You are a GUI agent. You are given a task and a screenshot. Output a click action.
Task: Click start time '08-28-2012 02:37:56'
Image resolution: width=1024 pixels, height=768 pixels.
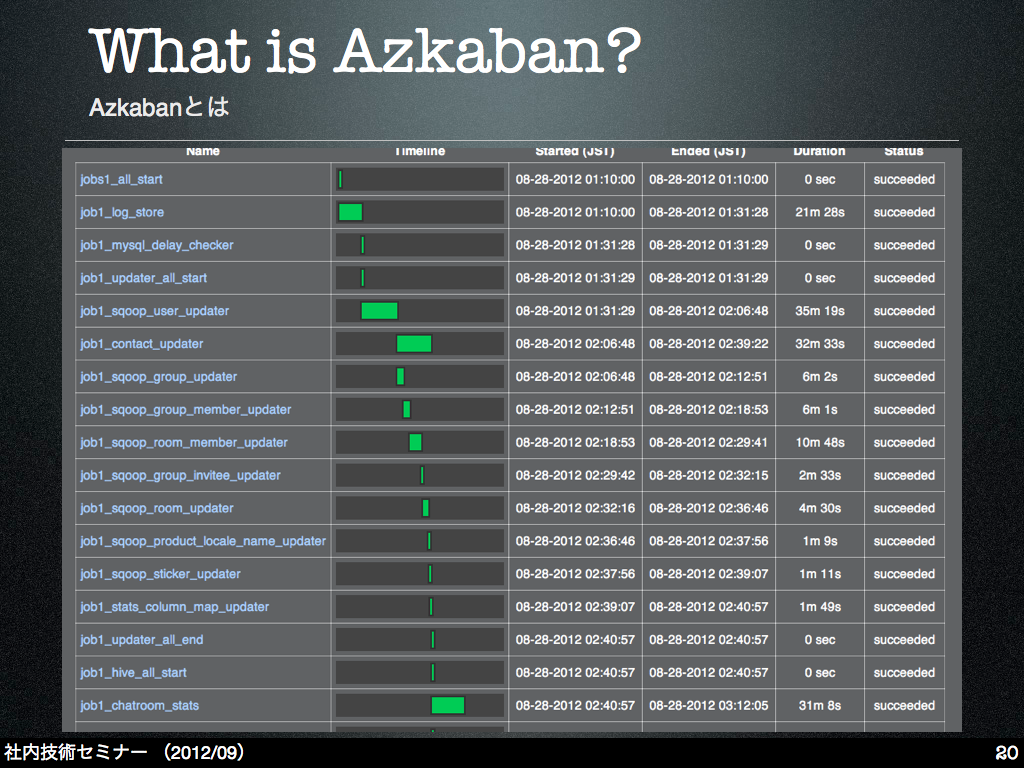click(575, 574)
